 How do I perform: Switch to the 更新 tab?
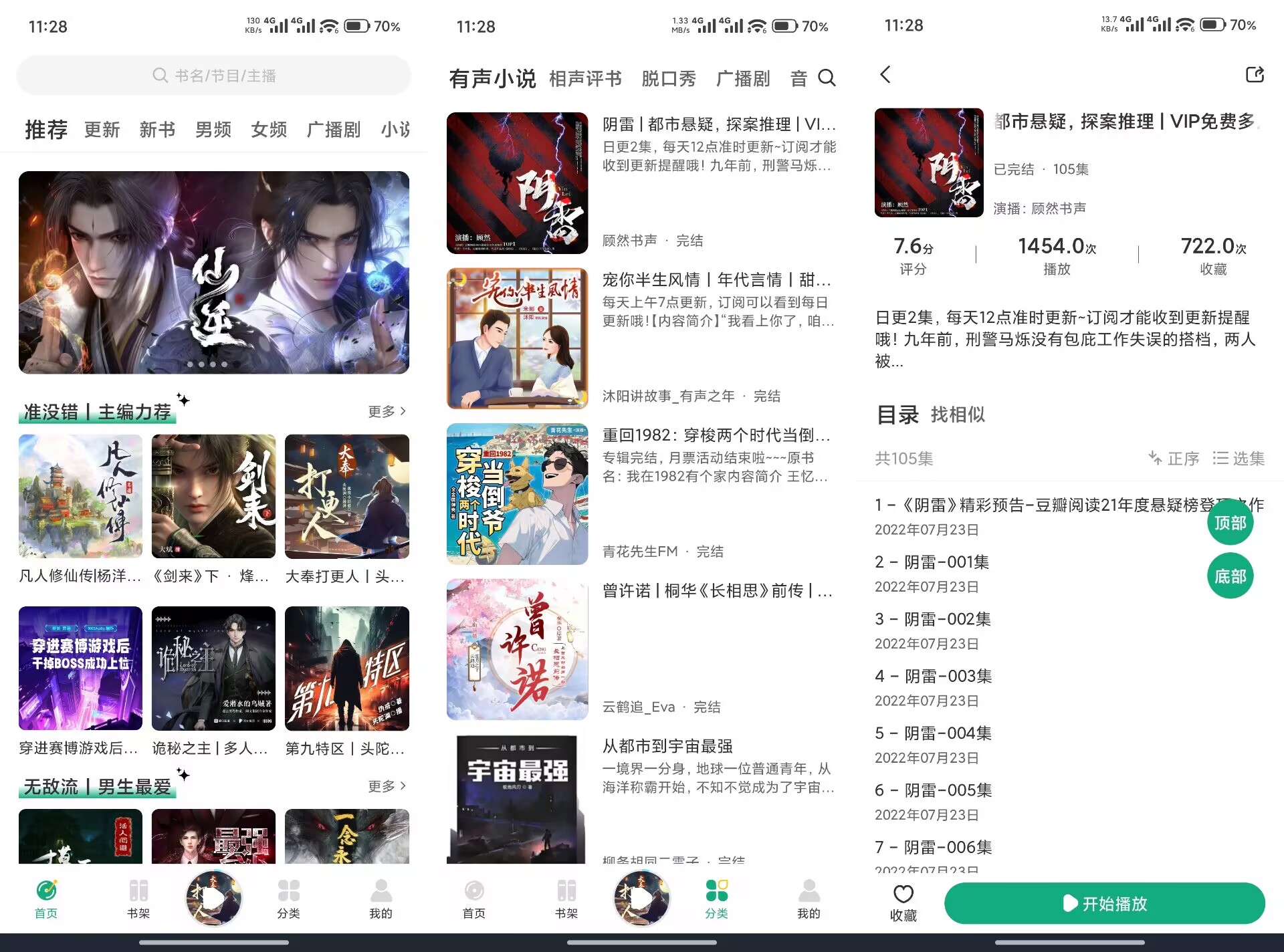[x=101, y=130]
